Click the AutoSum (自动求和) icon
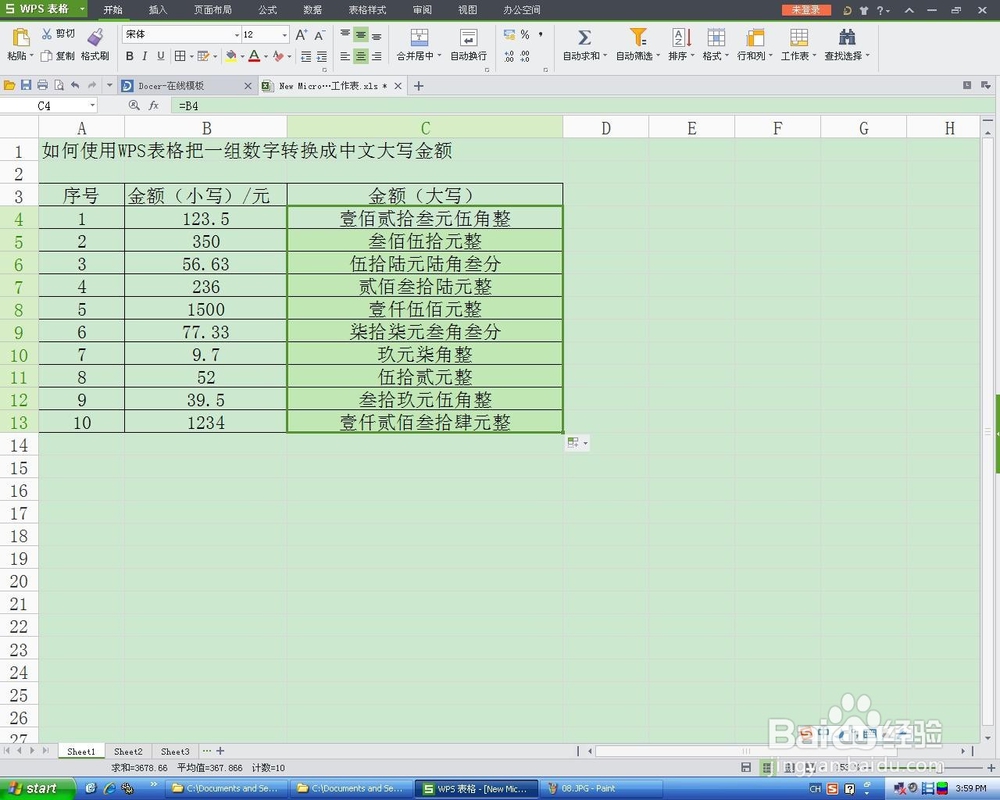Viewport: 1000px width, 800px height. 583,36
